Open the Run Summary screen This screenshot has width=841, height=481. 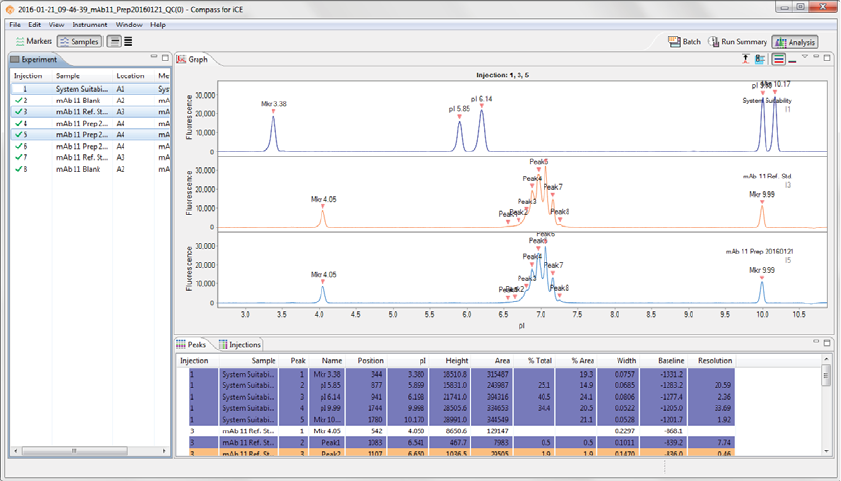coord(738,42)
